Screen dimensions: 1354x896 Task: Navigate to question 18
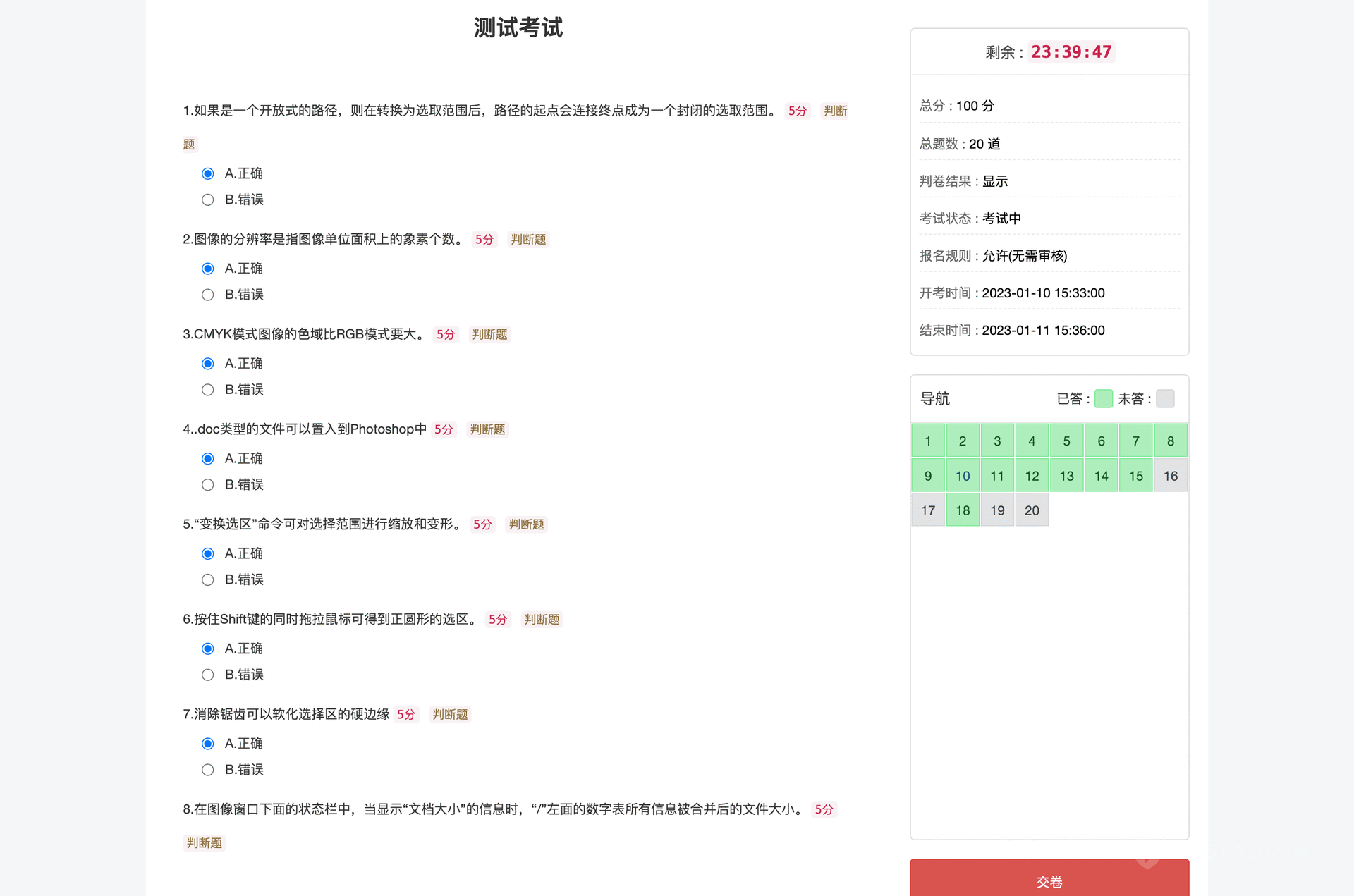pyautogui.click(x=962, y=510)
